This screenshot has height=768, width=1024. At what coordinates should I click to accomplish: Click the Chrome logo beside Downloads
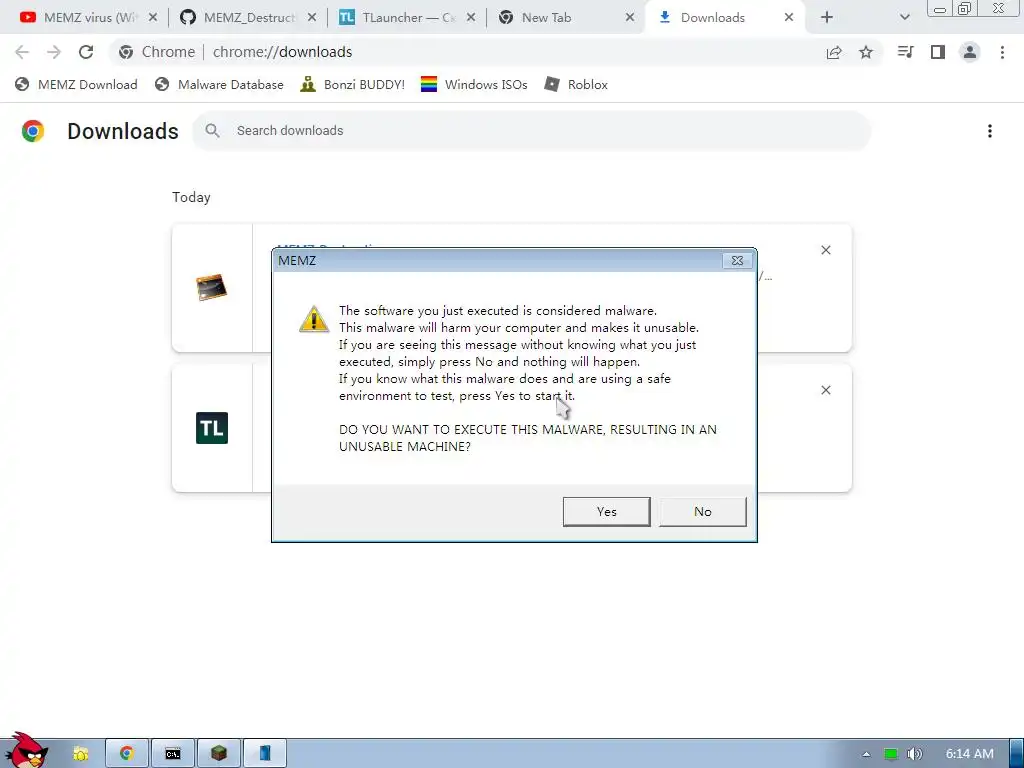[33, 131]
